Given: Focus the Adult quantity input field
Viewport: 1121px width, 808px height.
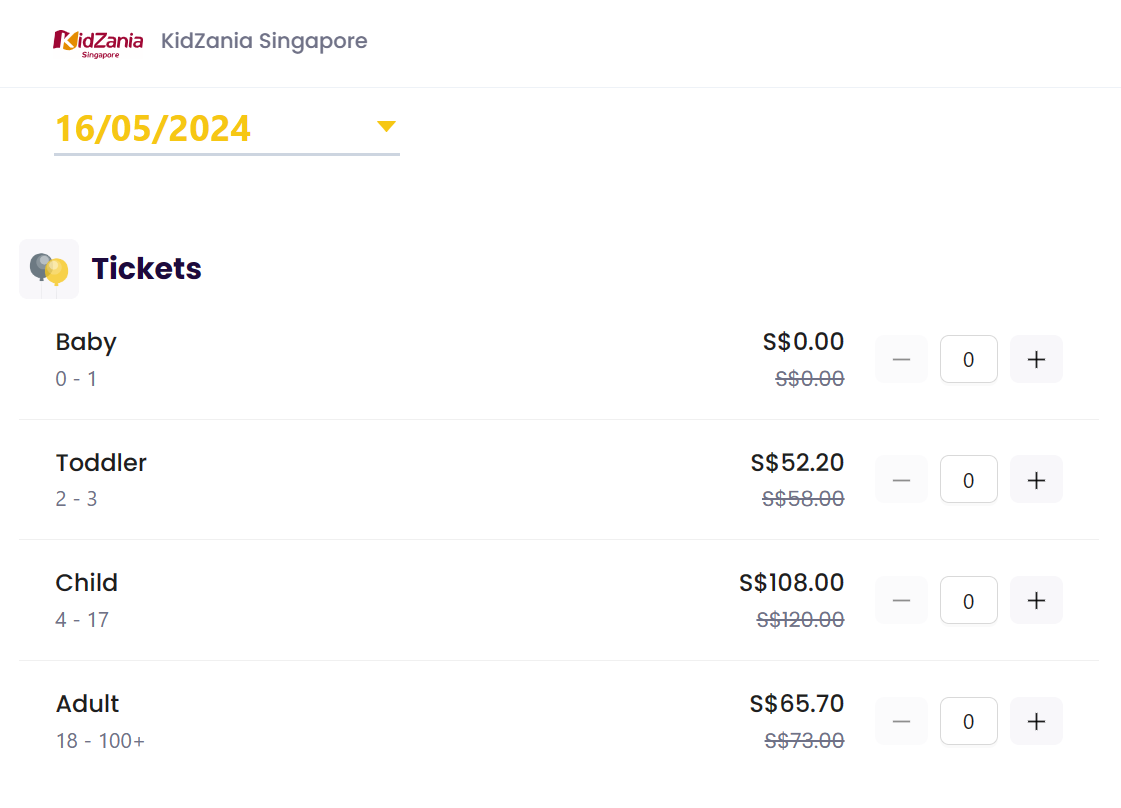Looking at the screenshot, I should click(x=968, y=721).
